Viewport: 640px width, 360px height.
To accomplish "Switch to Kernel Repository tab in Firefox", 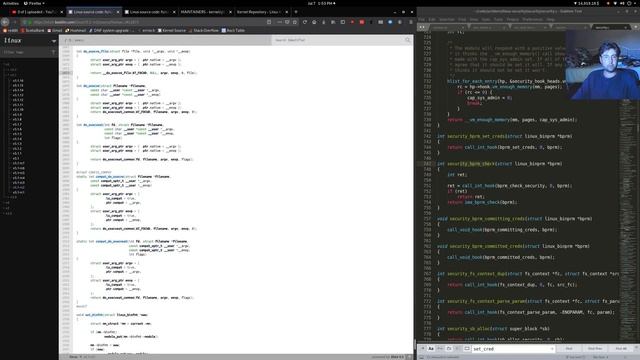I will click(262, 12).
